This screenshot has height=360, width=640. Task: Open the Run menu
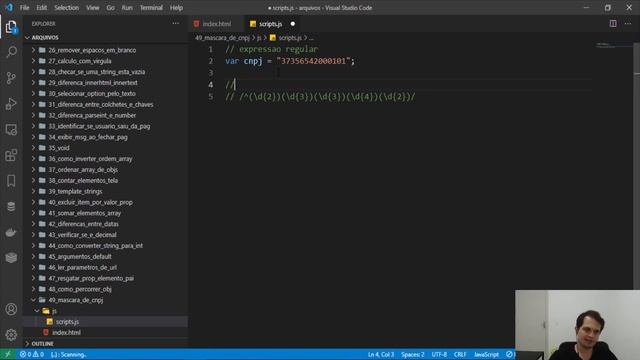127,7
